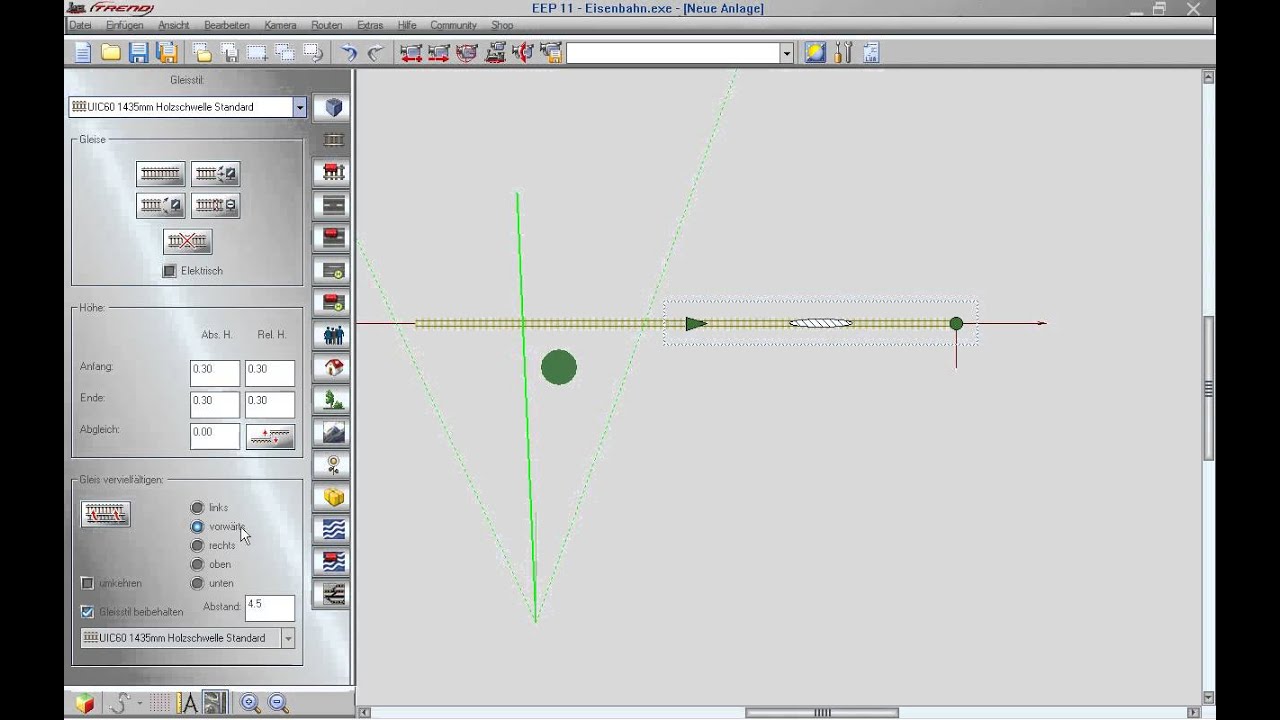Viewport: 1280px width, 720px height.
Task: Open the blue waves waterway editor icon
Action: [x=333, y=529]
